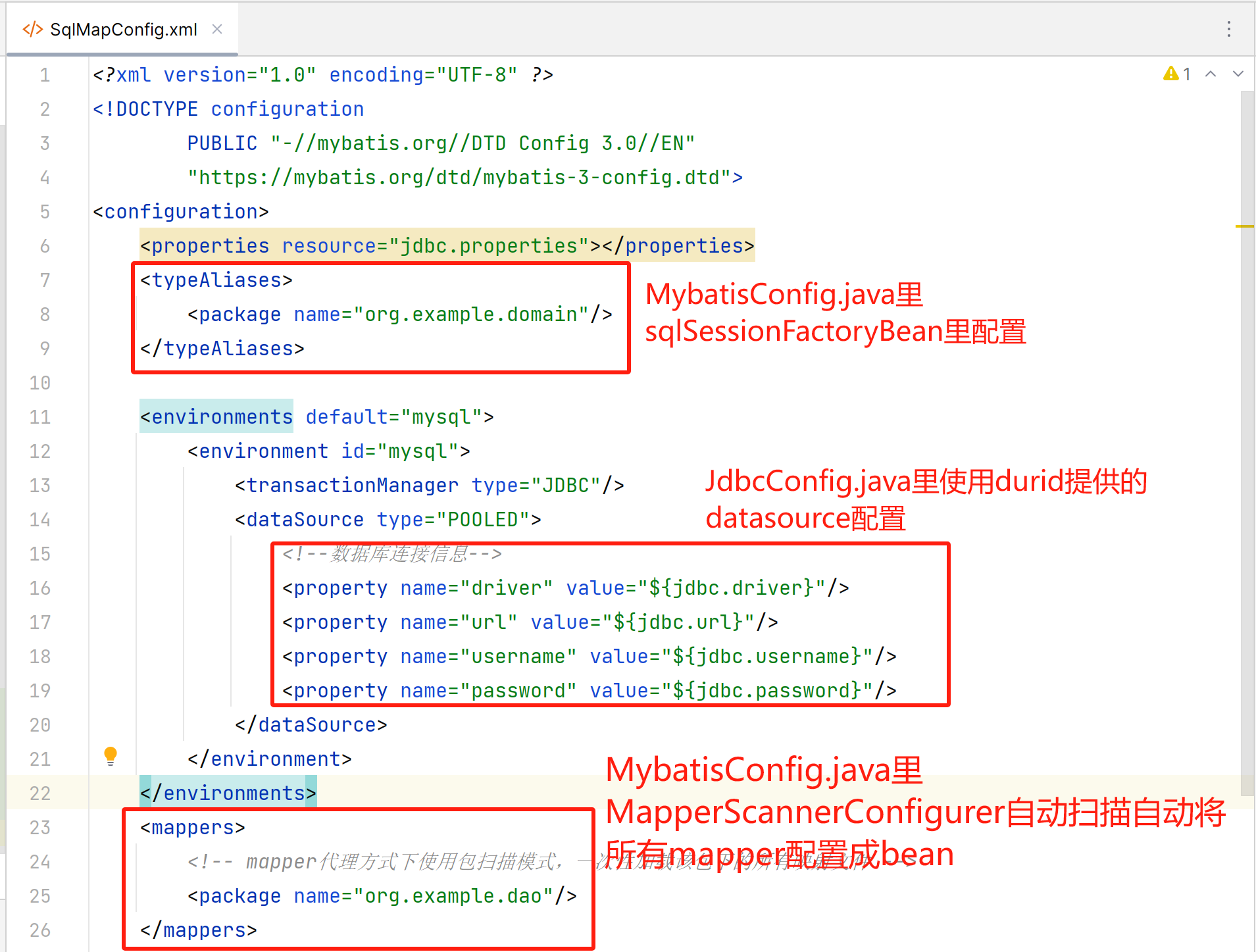This screenshot has height=952, width=1256.
Task: Click the lightbulb intention icon at line 21
Action: tap(110, 755)
